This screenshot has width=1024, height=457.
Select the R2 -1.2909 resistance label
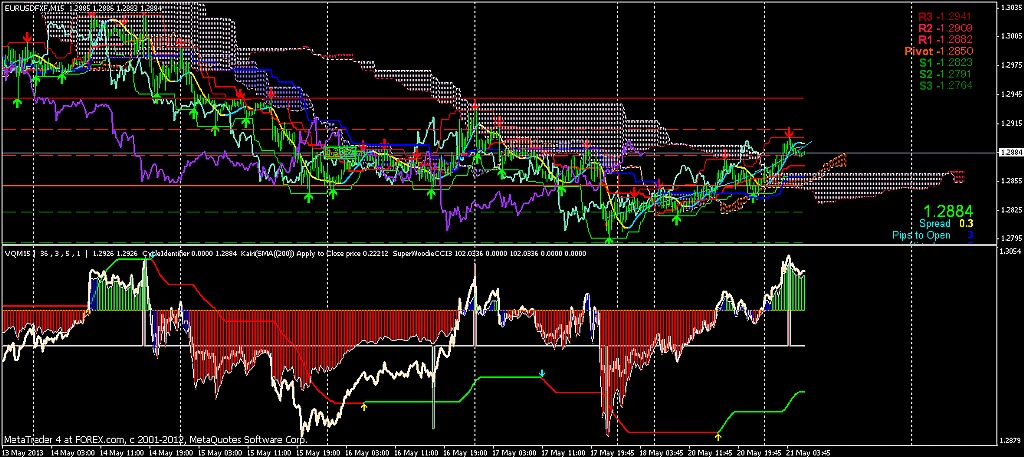click(946, 29)
